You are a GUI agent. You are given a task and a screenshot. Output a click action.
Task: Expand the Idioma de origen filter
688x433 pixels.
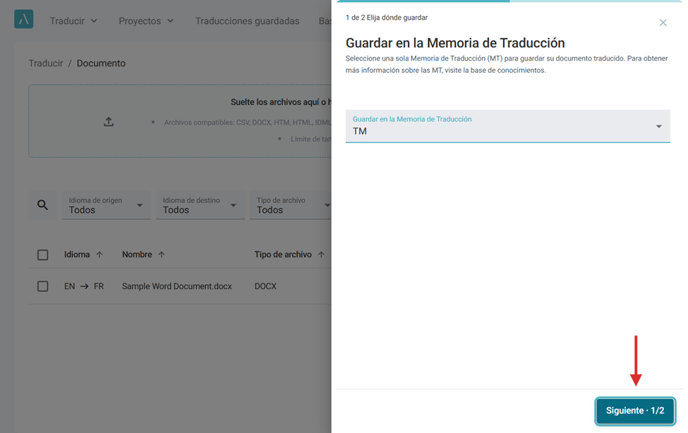[x=107, y=205]
